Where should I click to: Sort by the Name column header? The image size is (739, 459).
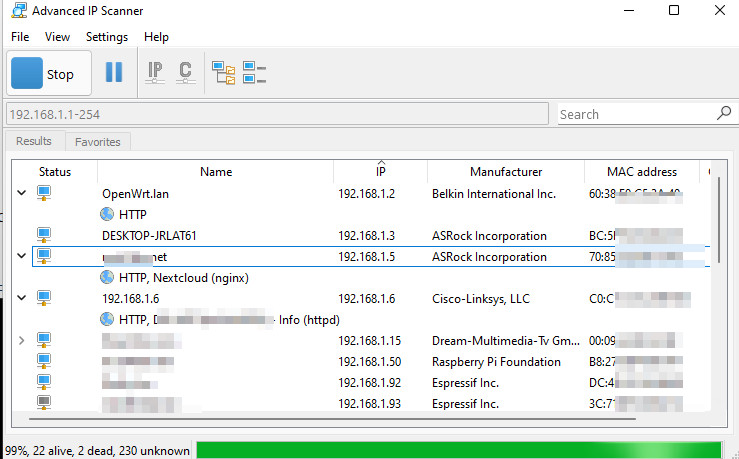coord(216,172)
